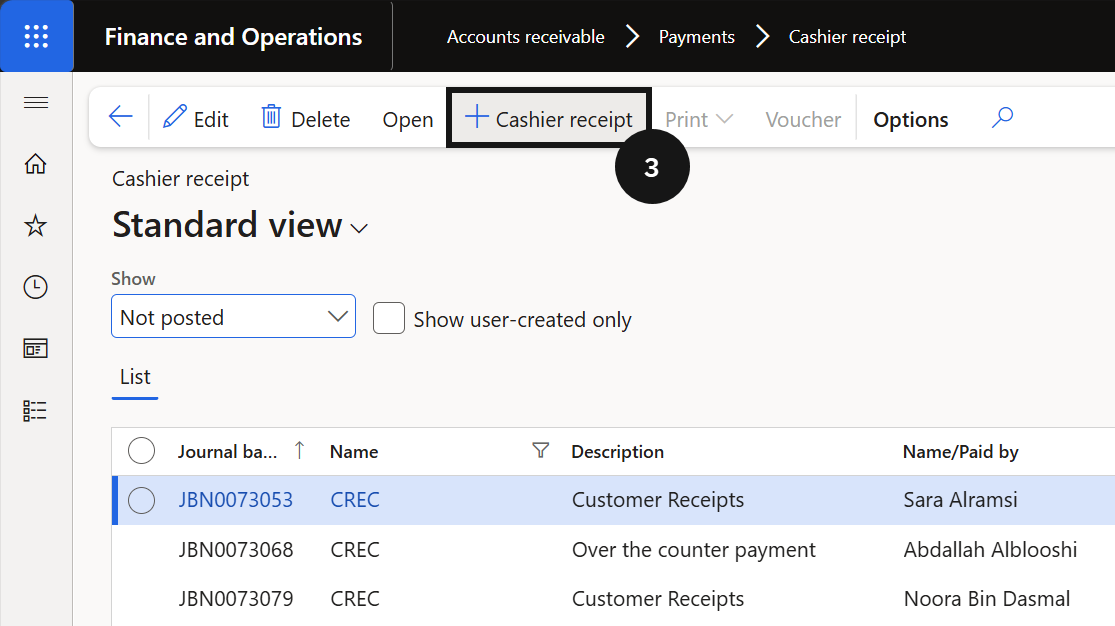Click CREC link in first row
The width and height of the screenshot is (1115, 626).
coord(355,500)
